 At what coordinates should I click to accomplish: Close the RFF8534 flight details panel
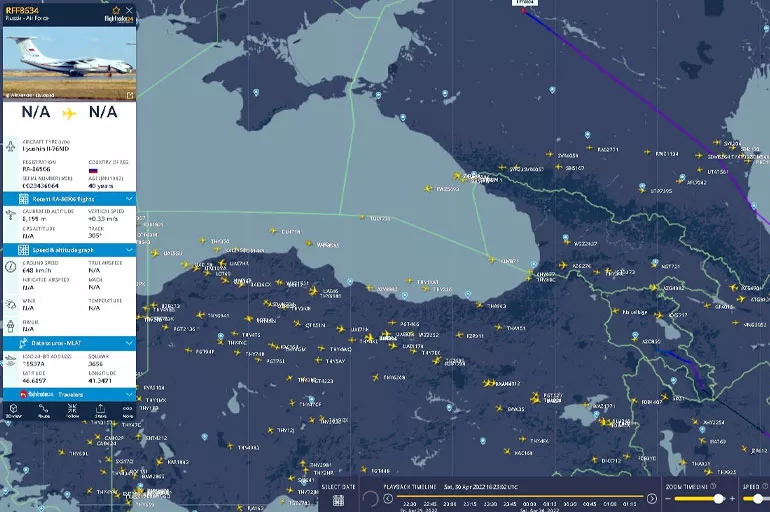[x=129, y=10]
